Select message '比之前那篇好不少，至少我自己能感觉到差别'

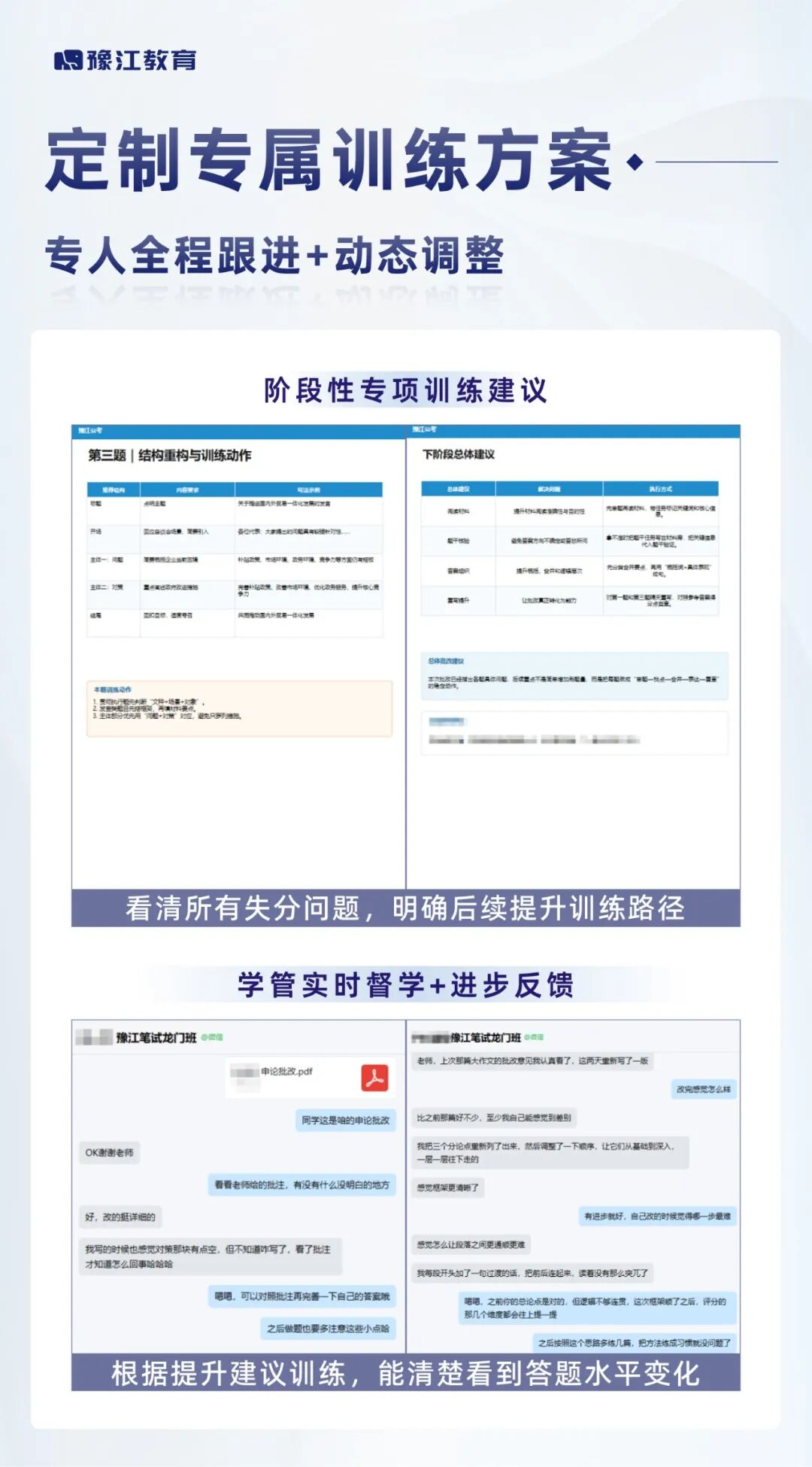[494, 1117]
